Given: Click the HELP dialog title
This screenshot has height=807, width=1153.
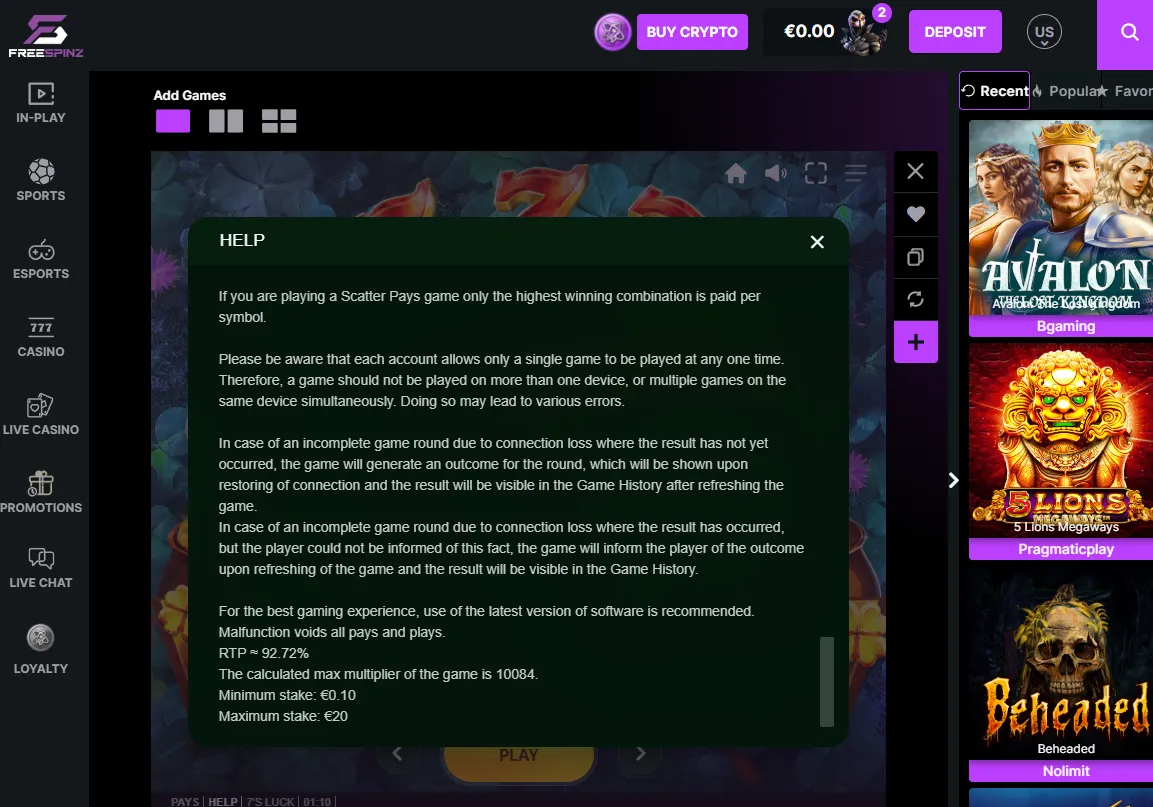Looking at the screenshot, I should click(x=242, y=240).
